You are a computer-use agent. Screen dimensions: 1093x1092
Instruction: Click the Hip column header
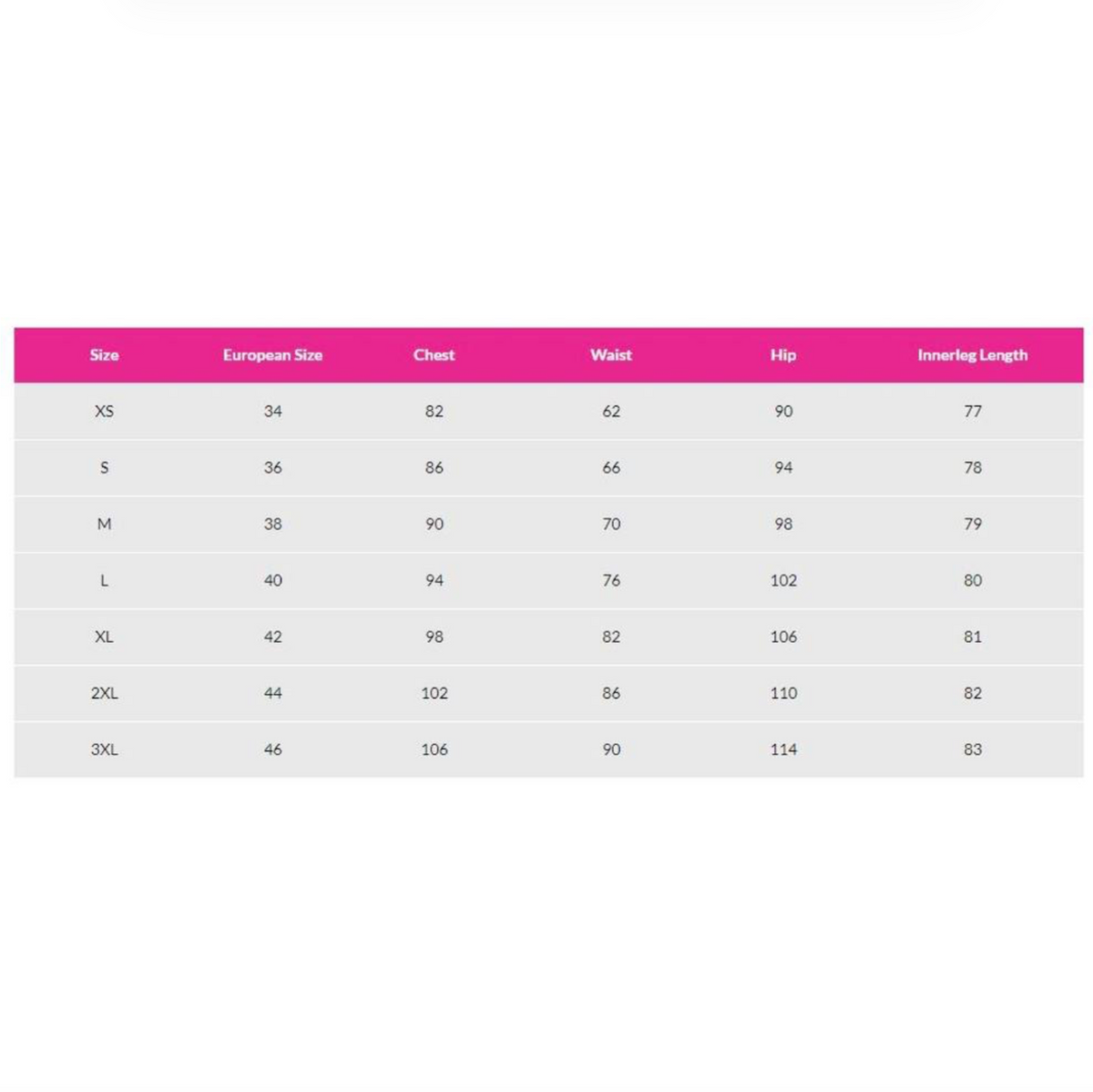[x=783, y=355]
